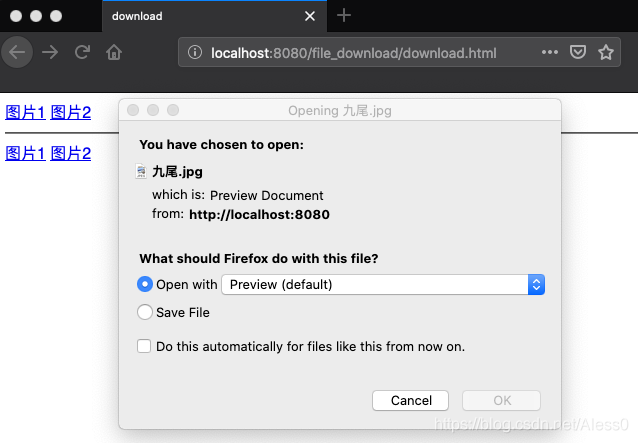Click the 图片2 link below the line
This screenshot has height=443, width=638.
tap(70, 153)
